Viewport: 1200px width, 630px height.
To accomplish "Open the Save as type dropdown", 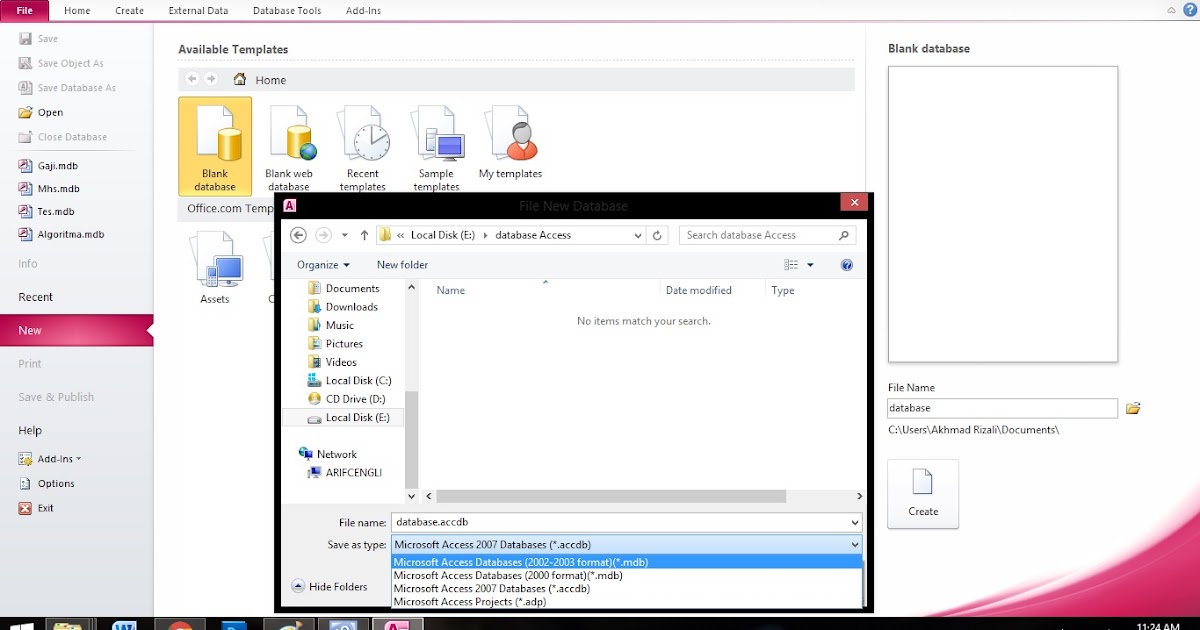I will click(852, 544).
